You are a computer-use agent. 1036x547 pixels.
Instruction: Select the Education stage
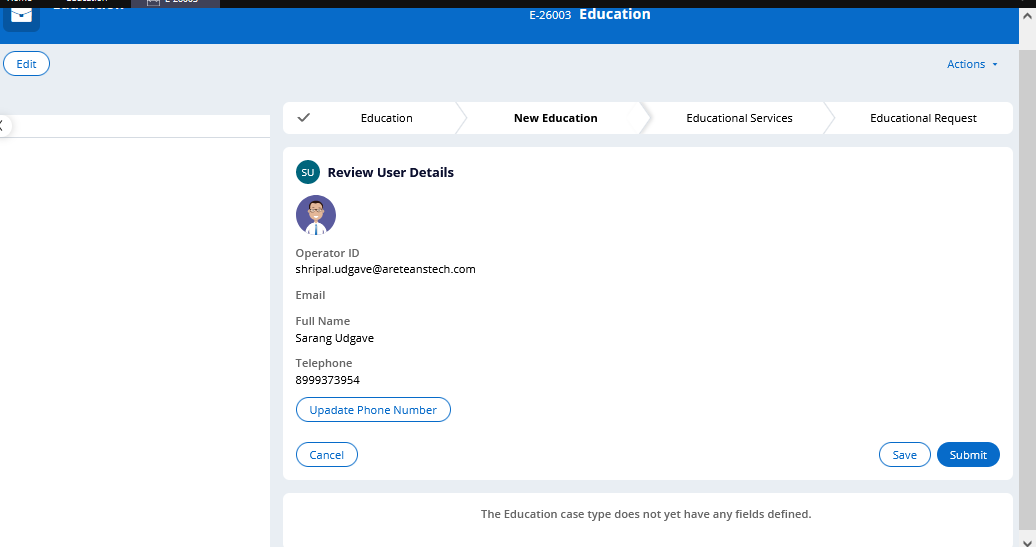point(387,118)
